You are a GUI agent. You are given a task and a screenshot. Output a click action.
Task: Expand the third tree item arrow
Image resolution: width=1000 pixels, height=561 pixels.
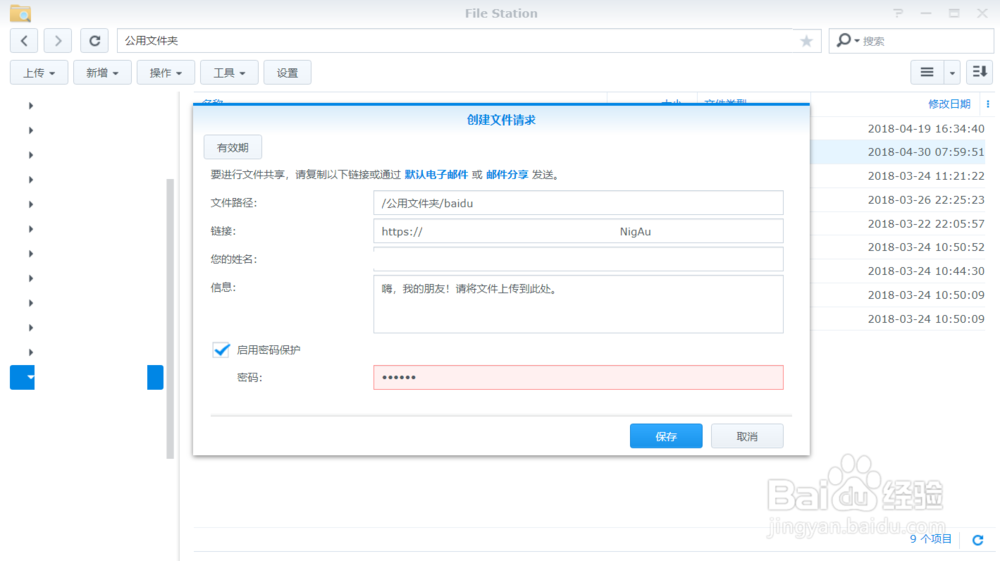(31, 155)
